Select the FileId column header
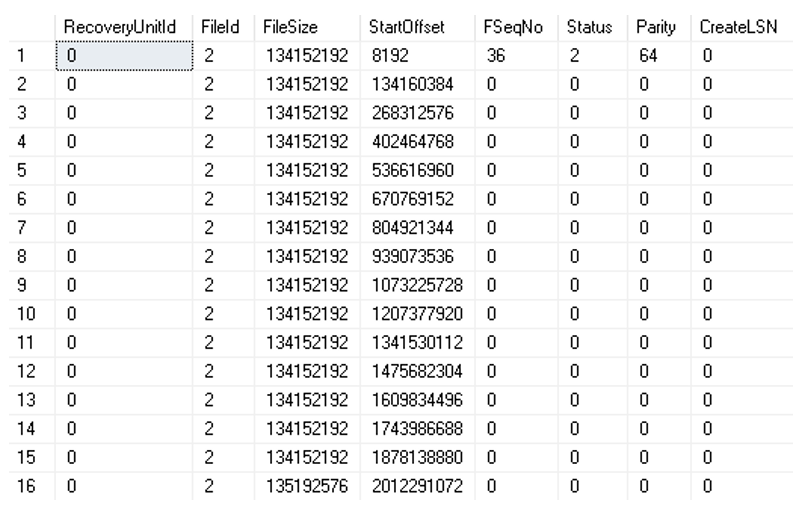This screenshot has height=506, width=802. point(221,24)
